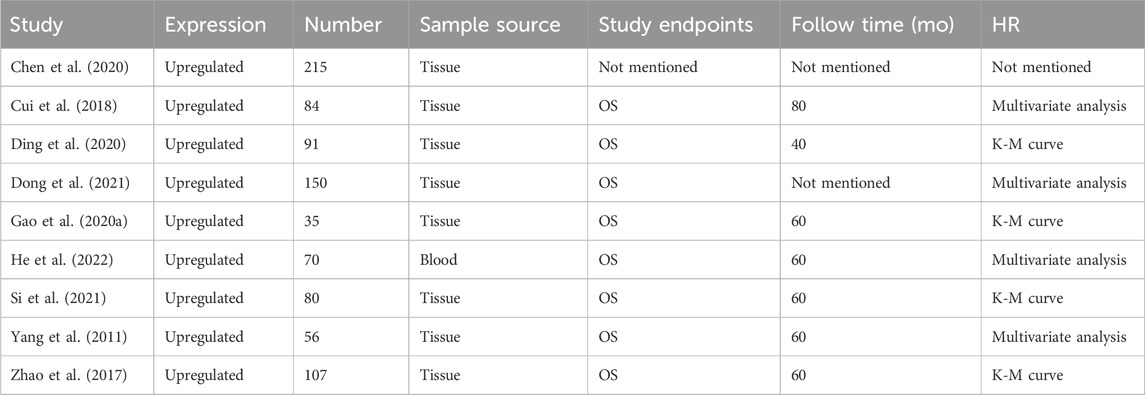This screenshot has width=1145, height=395.
Task: Click the Number column header
Action: 343,25
